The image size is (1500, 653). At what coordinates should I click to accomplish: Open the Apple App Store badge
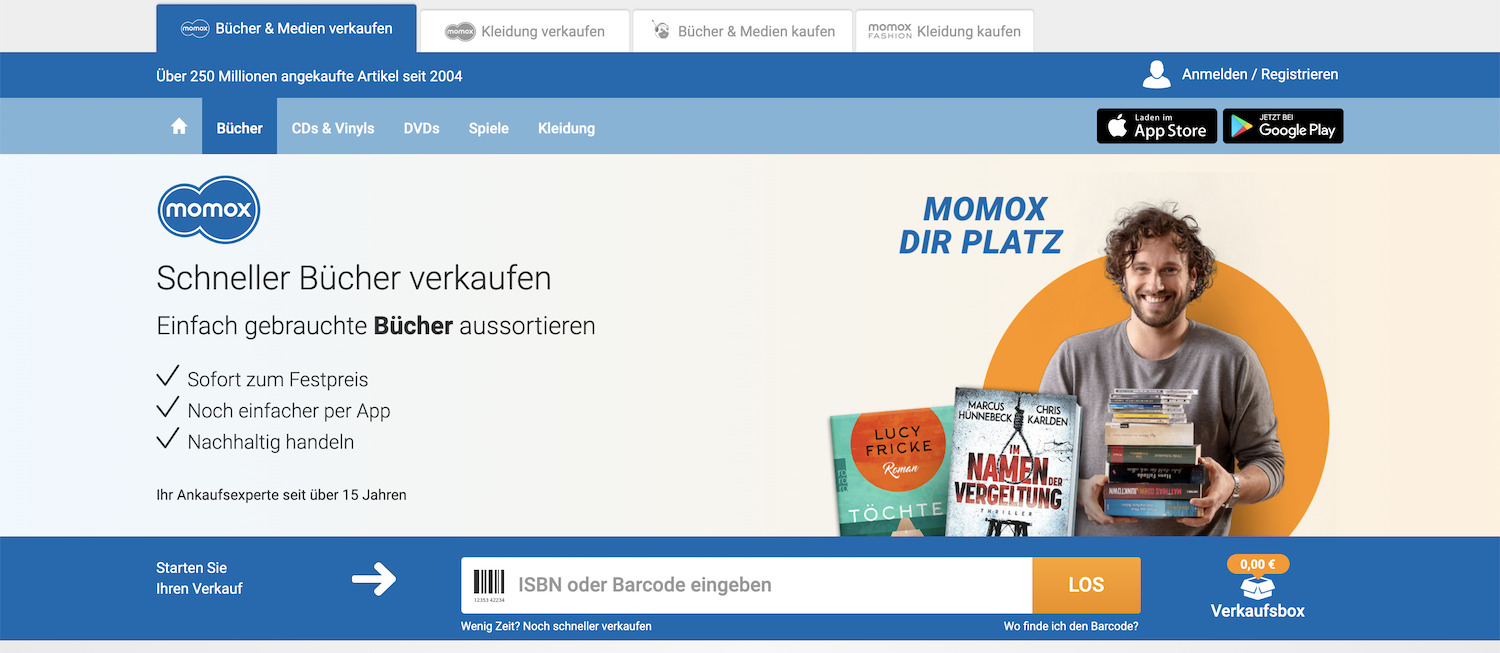(x=1157, y=126)
